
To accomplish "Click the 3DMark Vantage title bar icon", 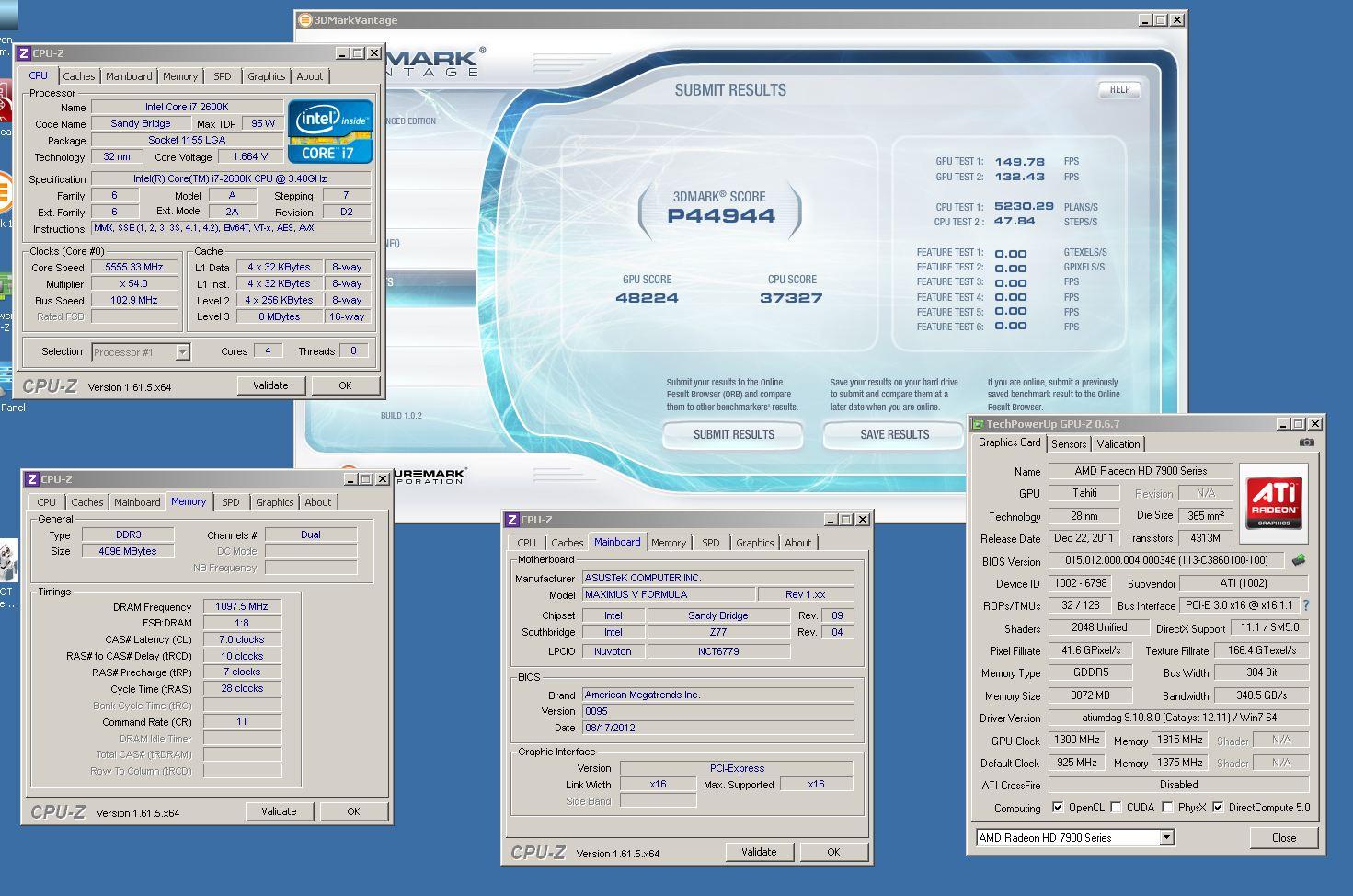I will click(305, 20).
